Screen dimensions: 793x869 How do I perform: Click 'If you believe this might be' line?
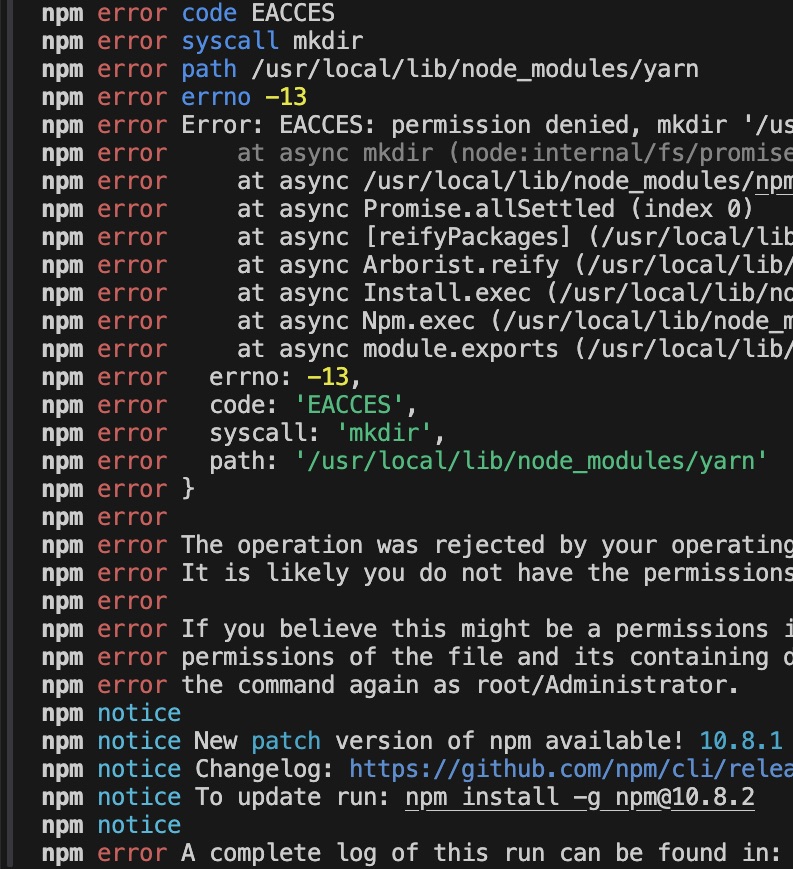417,629
